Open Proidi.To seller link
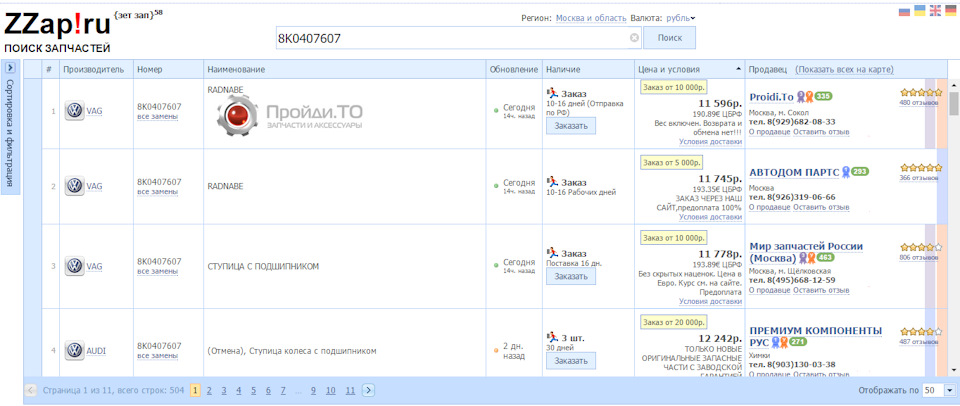The width and height of the screenshot is (960, 406). pyautogui.click(x=771, y=97)
